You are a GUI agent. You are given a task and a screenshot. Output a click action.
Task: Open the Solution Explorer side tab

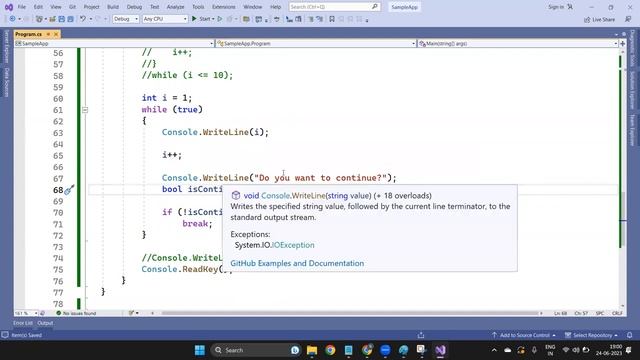point(632,91)
